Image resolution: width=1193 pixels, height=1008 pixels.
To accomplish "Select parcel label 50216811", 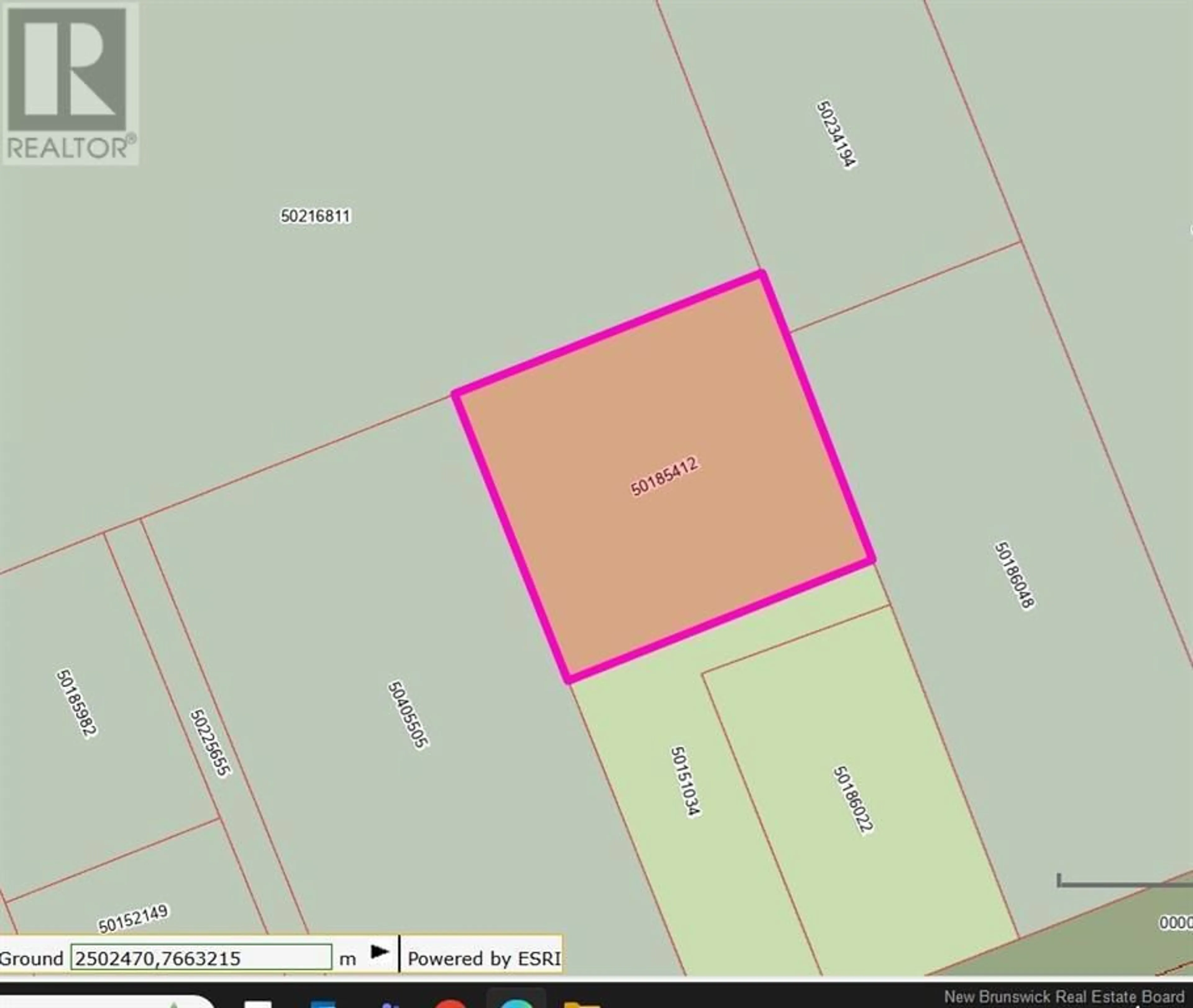I will tap(315, 216).
